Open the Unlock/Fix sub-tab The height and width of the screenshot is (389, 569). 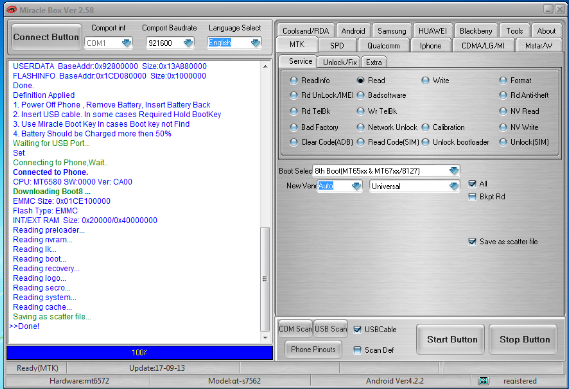tap(340, 62)
